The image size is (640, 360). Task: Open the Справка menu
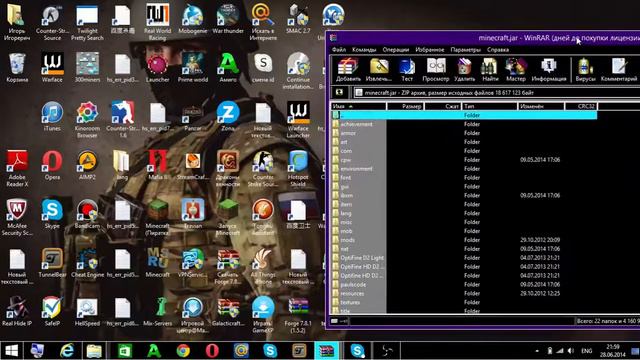coord(498,49)
